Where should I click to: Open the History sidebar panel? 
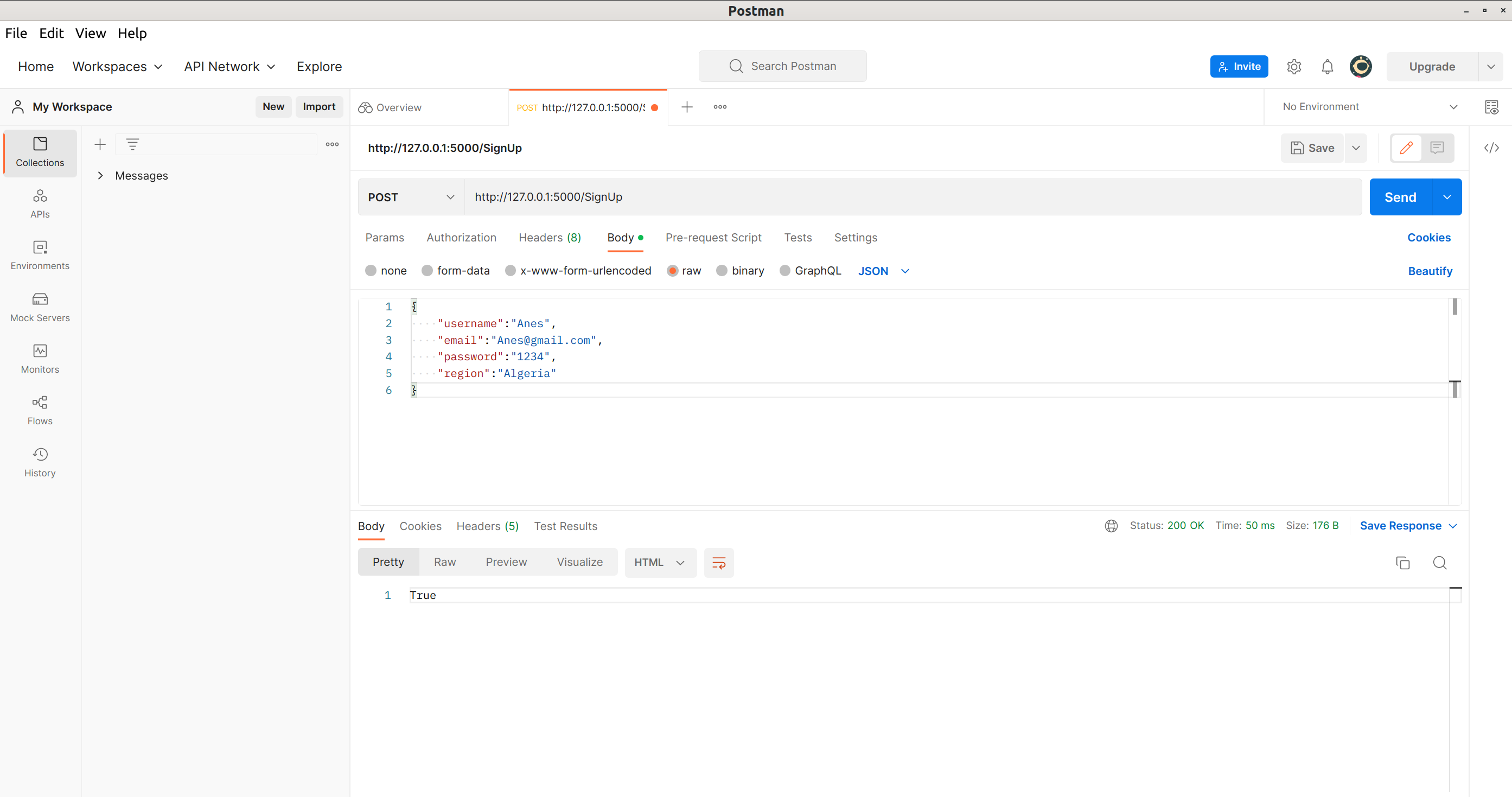click(40, 462)
